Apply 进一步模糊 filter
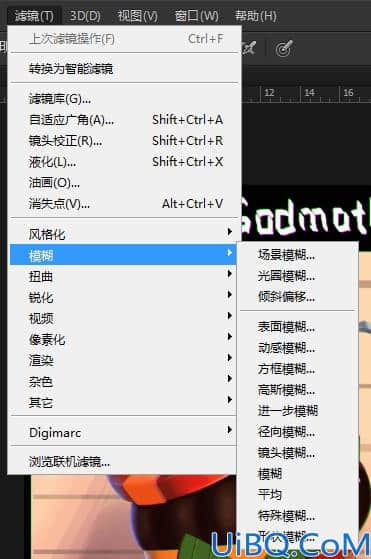Screen dimensions: 371x559 [298, 410]
